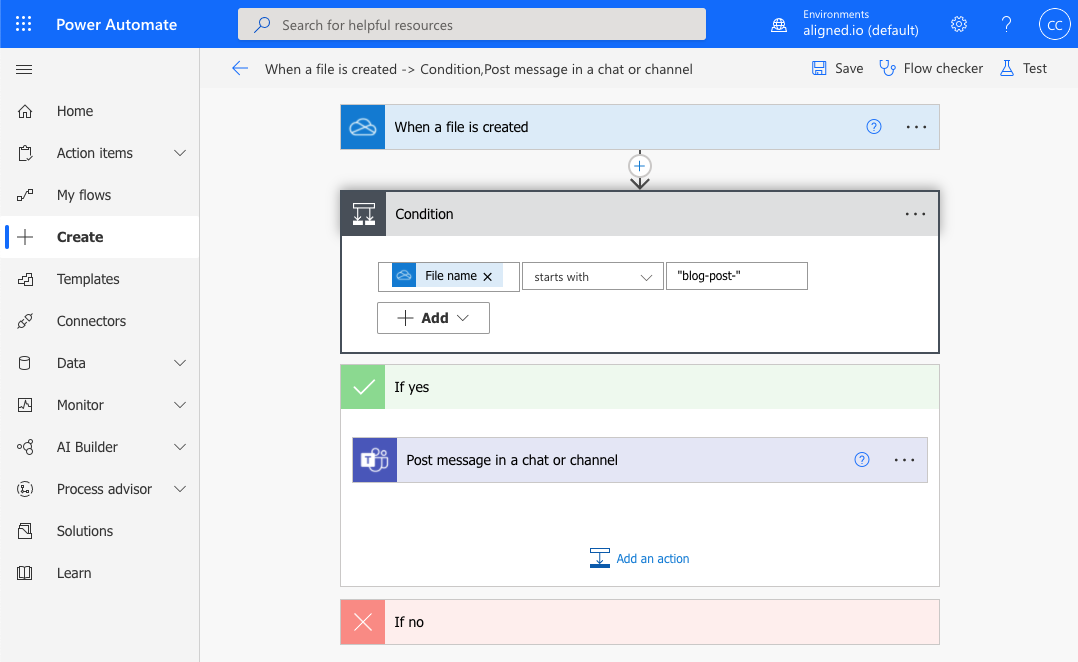1078x662 pixels.
Task: Insert a new step with plus connector
Action: pos(639,166)
